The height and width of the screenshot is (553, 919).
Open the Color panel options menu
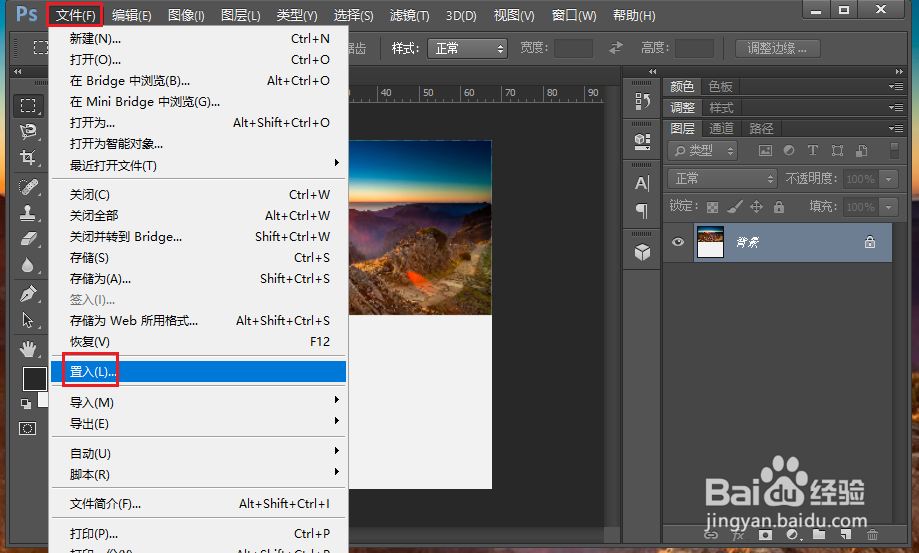click(x=896, y=86)
